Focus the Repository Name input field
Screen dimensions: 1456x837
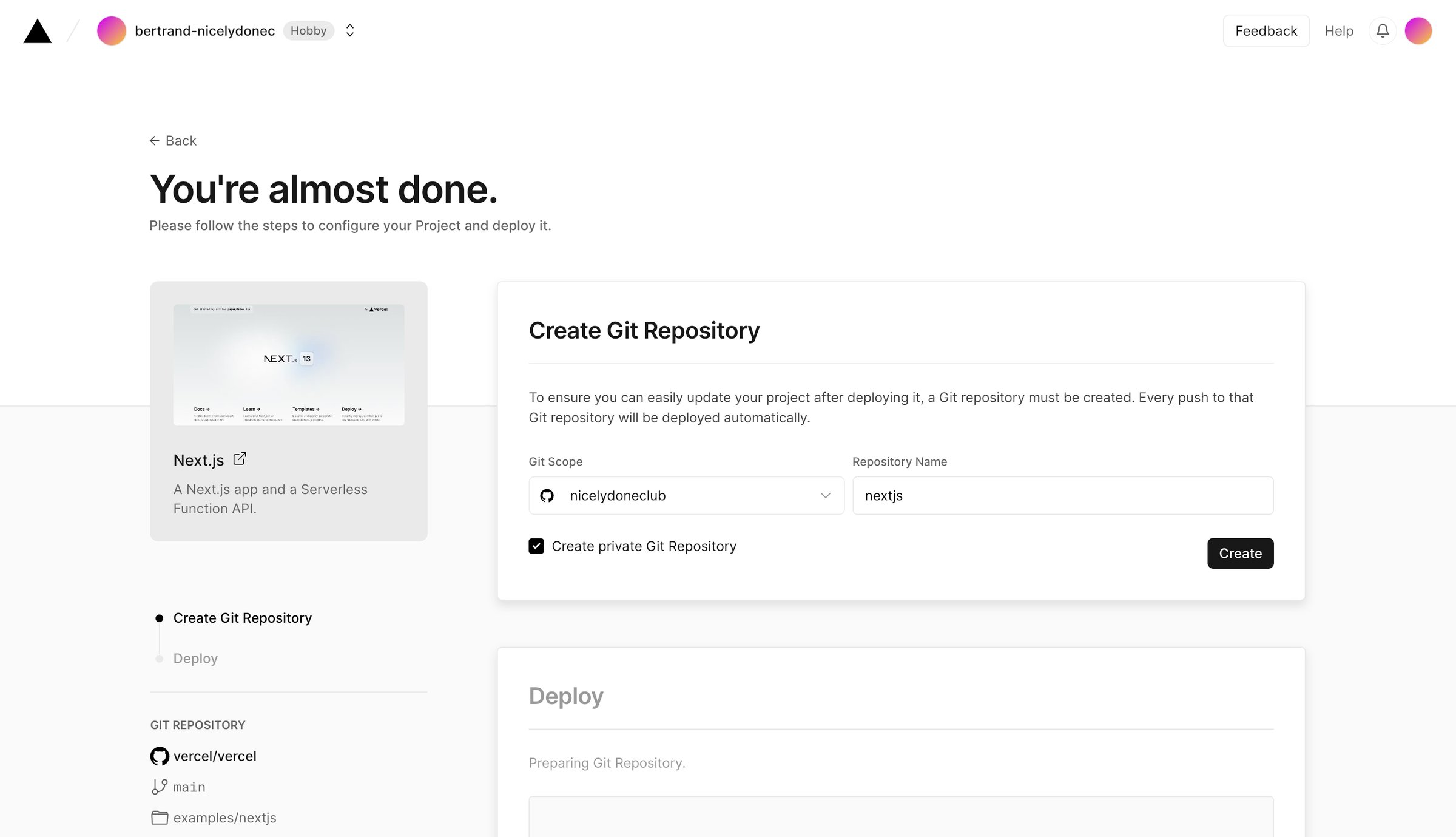[x=1063, y=496]
